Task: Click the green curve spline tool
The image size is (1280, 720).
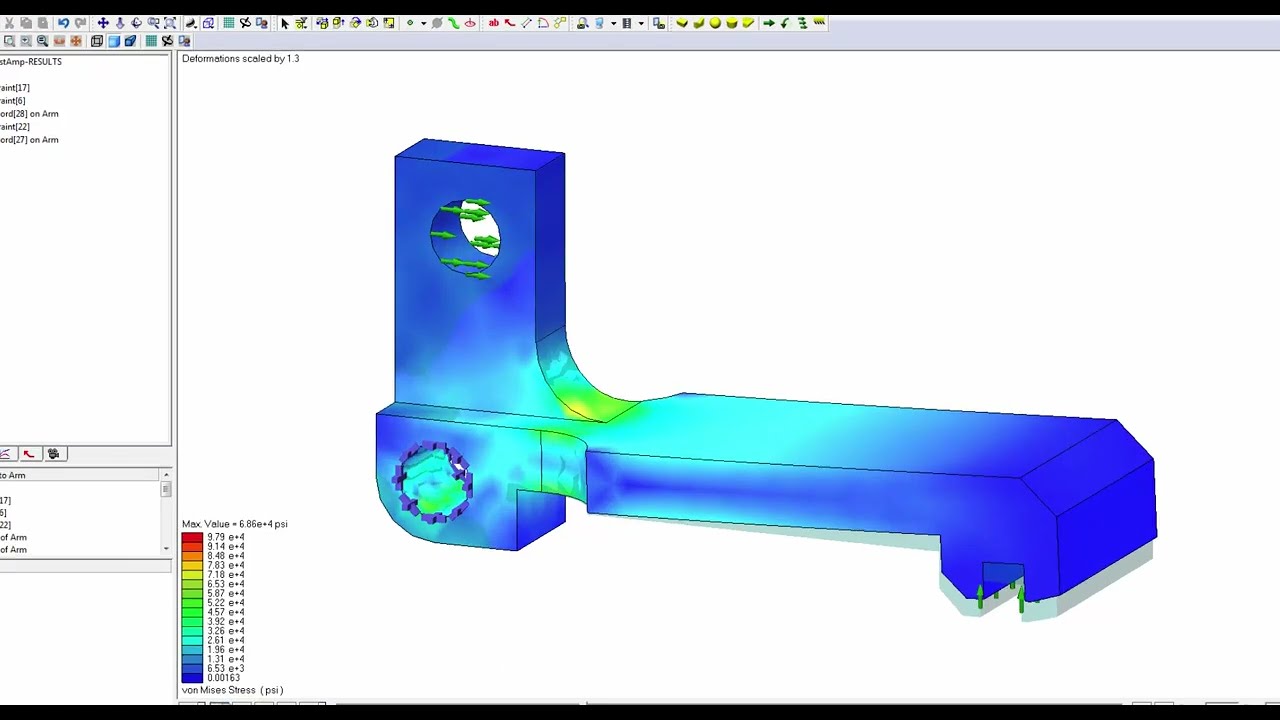Action: (453, 23)
